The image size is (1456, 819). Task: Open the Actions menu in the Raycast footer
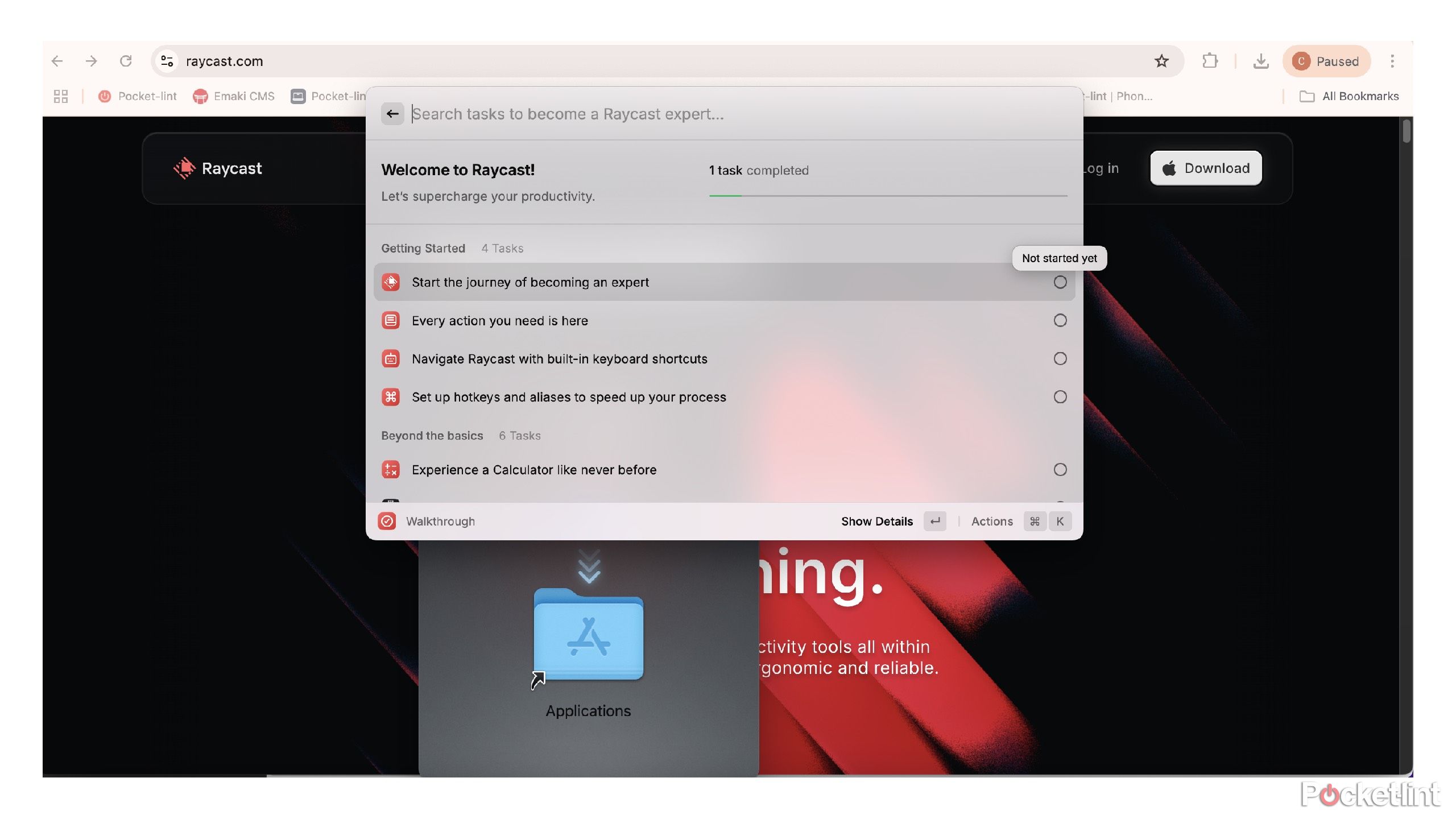[992, 521]
